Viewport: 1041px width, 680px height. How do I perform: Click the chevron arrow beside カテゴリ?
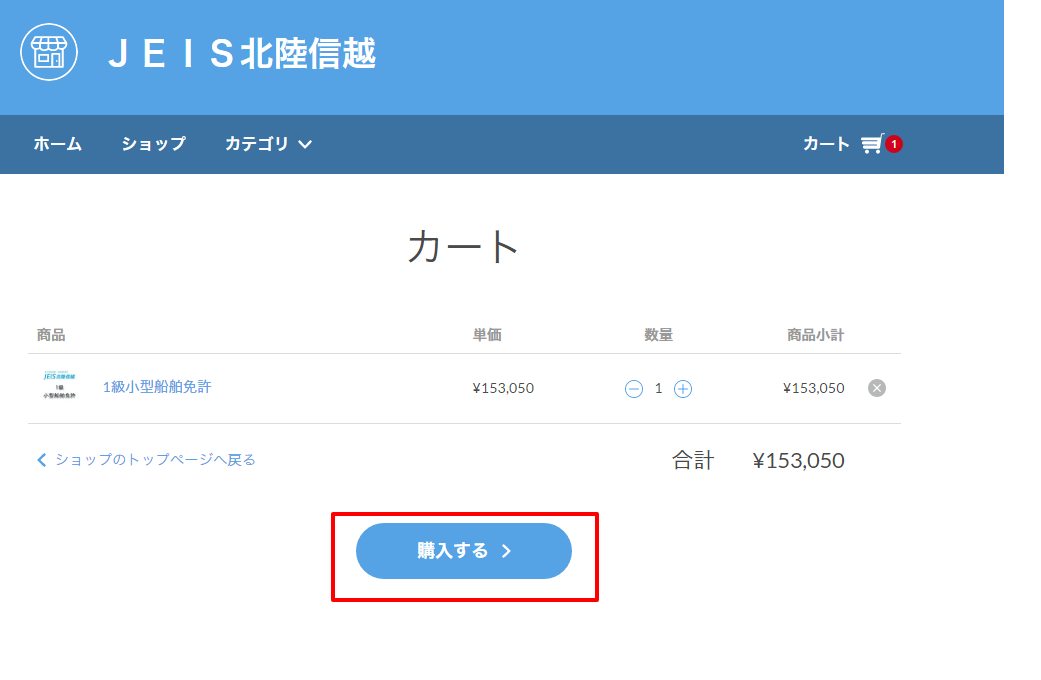pyautogui.click(x=305, y=144)
